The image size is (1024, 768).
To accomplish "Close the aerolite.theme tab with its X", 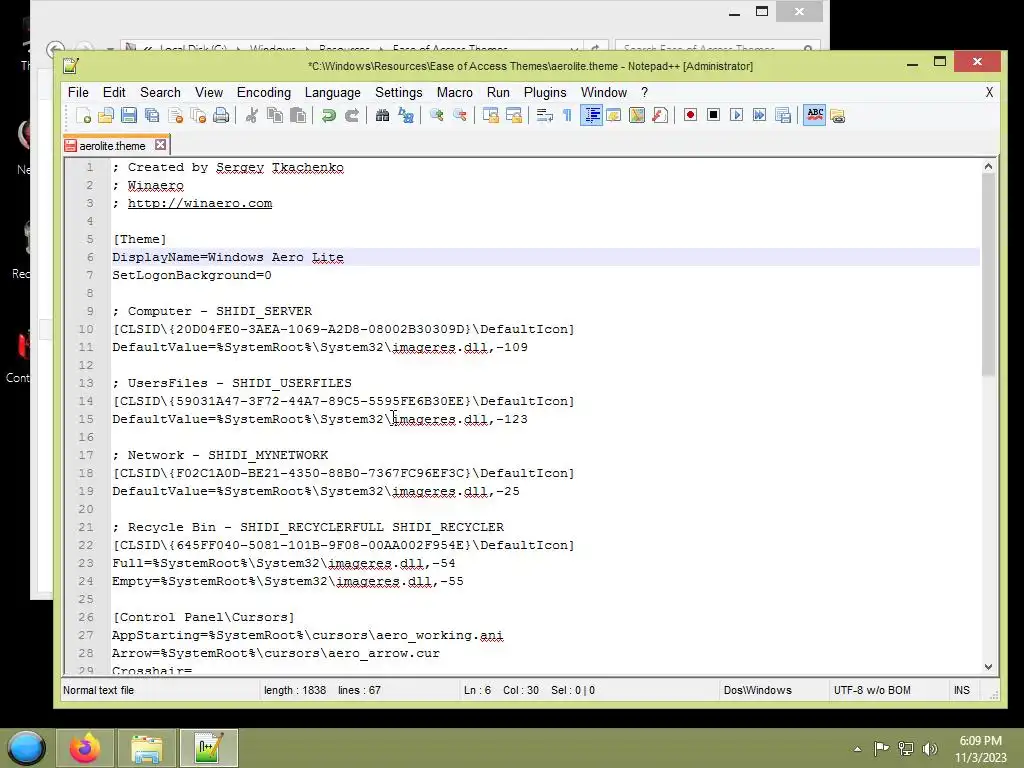I will [161, 145].
